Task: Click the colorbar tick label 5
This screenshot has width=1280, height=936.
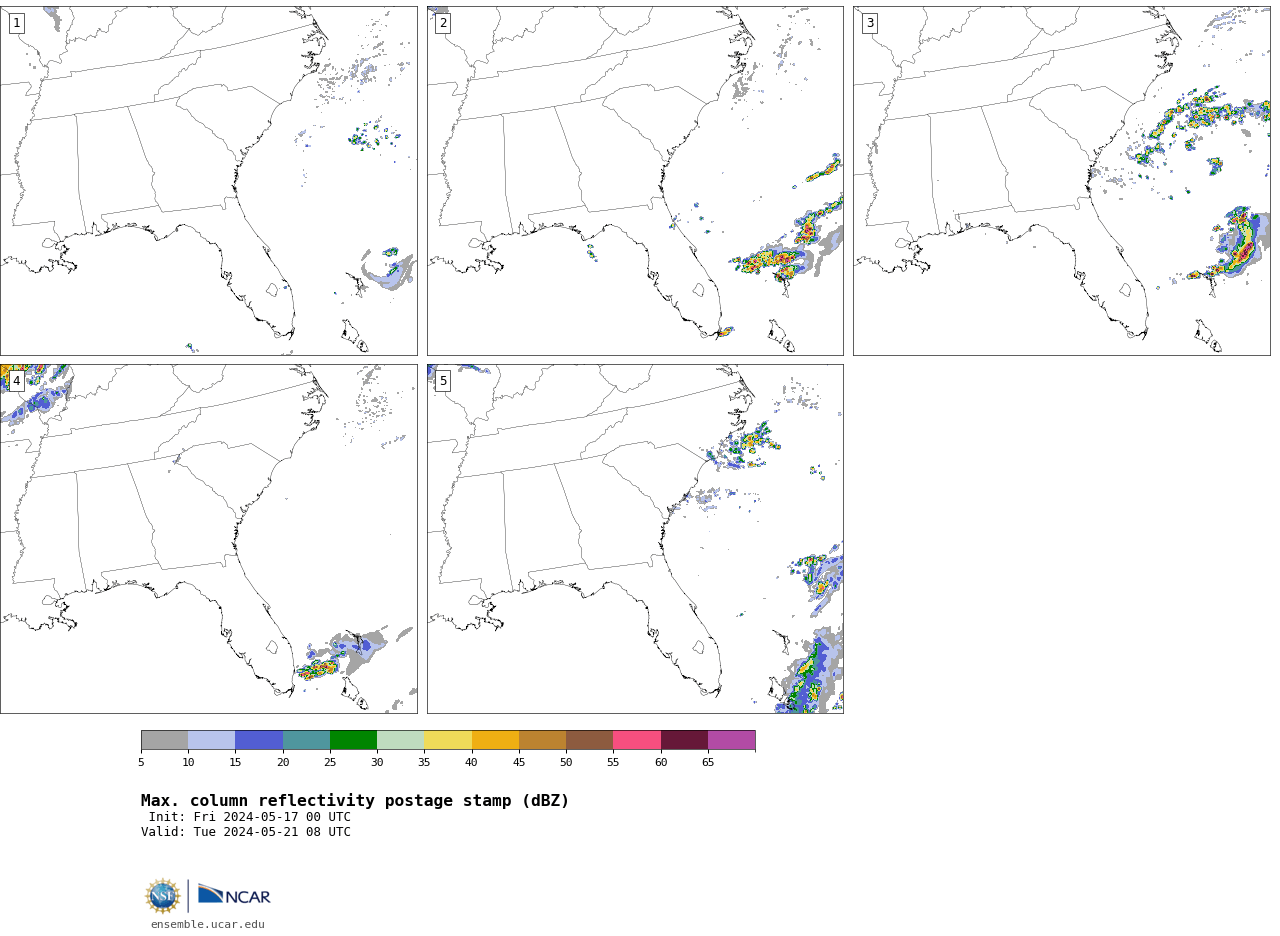Action: pos(141,763)
